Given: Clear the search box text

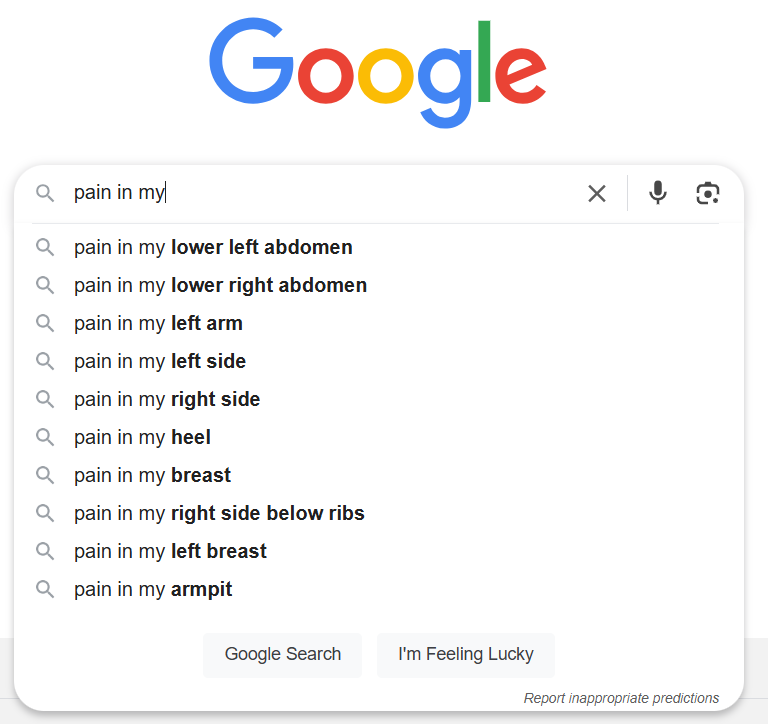Looking at the screenshot, I should (597, 193).
